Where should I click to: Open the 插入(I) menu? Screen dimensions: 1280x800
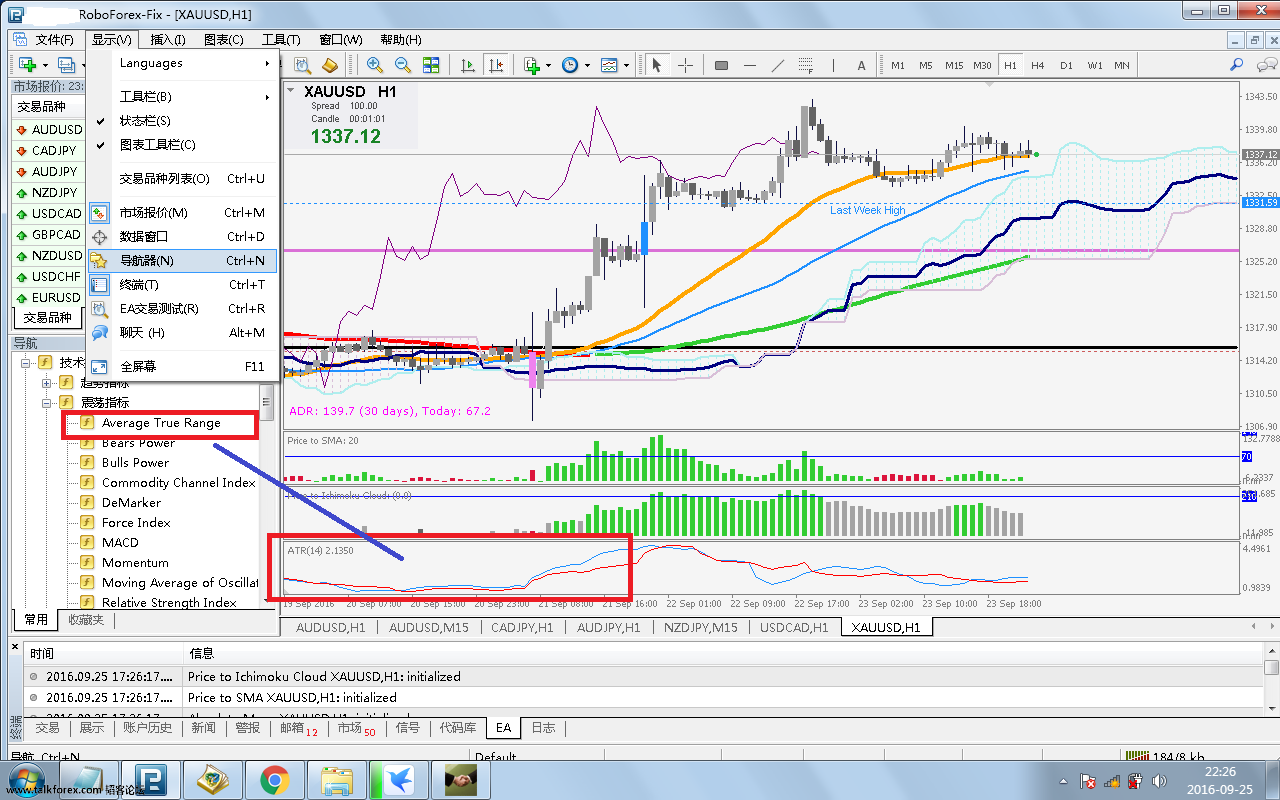(x=167, y=40)
